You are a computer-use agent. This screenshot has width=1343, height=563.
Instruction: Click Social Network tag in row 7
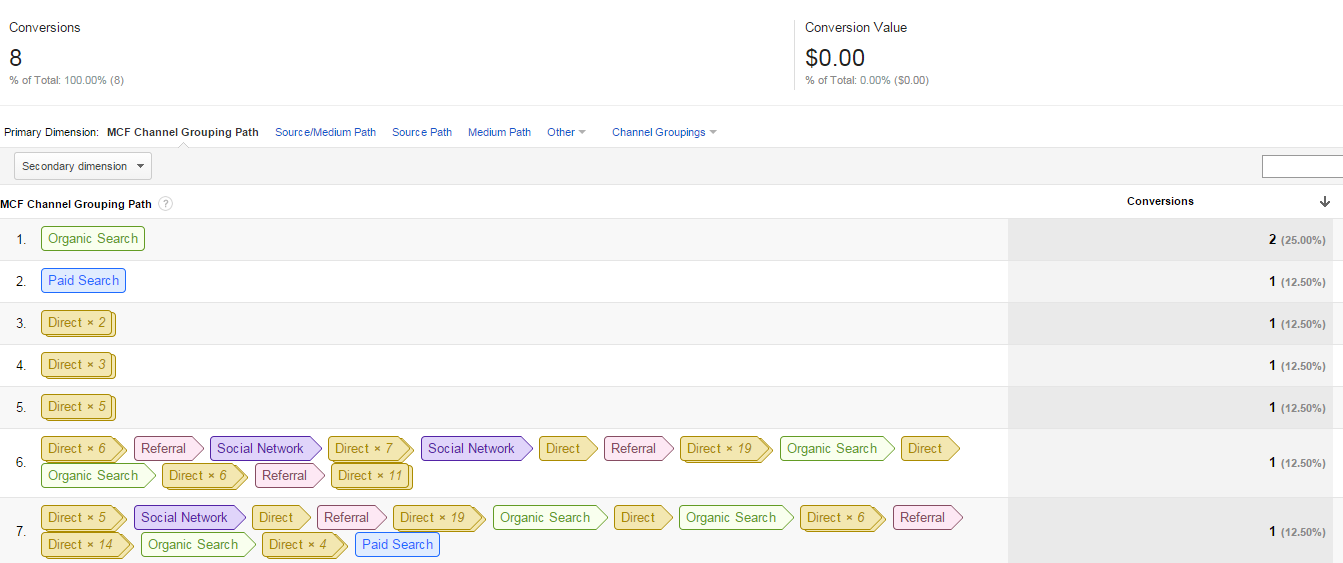(x=190, y=518)
